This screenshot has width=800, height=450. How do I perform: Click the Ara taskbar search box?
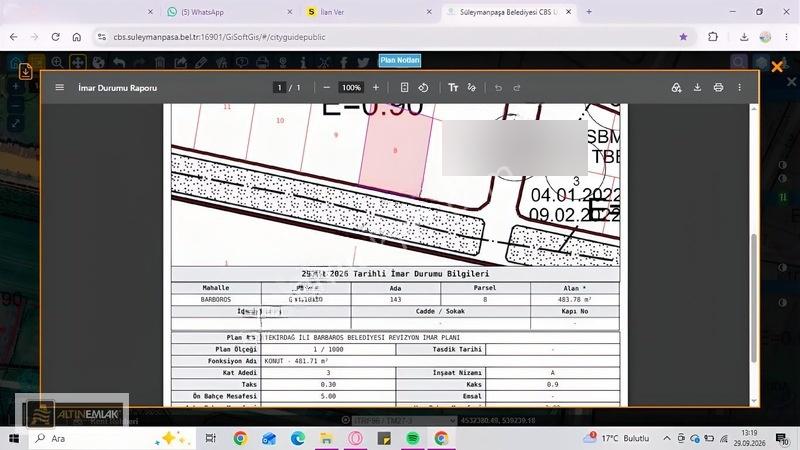[112, 438]
